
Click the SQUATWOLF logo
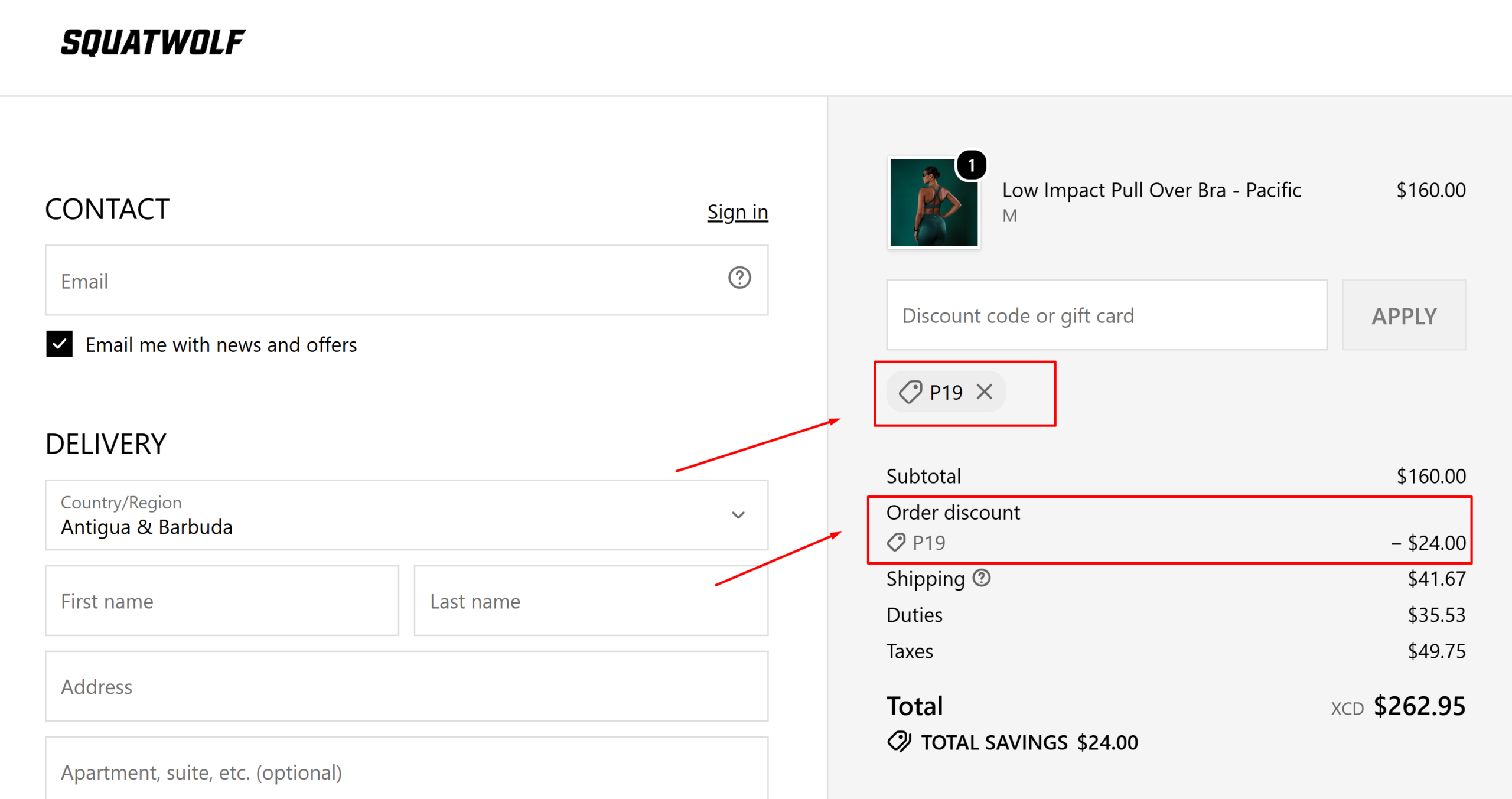[x=153, y=43]
